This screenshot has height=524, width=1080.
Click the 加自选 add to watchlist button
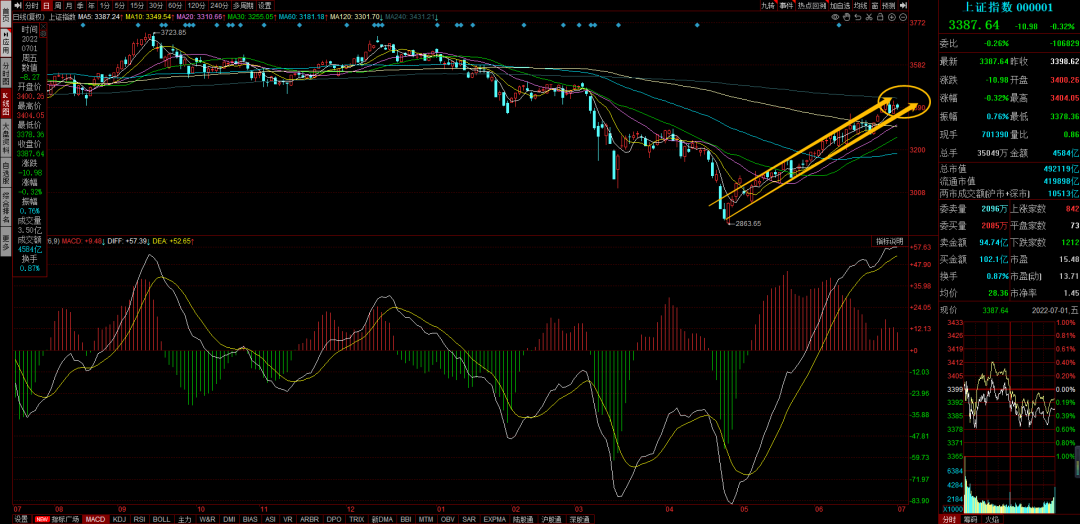pos(838,5)
